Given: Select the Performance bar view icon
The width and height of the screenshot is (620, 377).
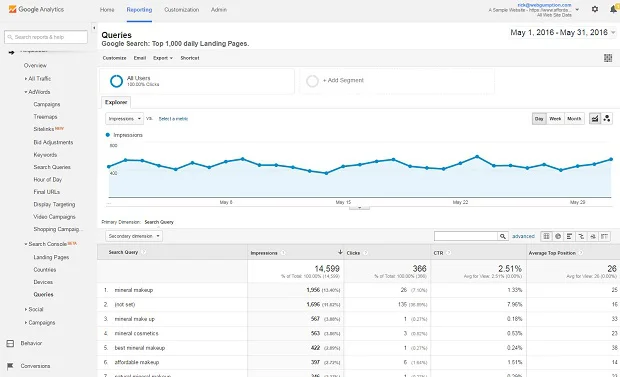Looking at the screenshot, I should point(569,236).
